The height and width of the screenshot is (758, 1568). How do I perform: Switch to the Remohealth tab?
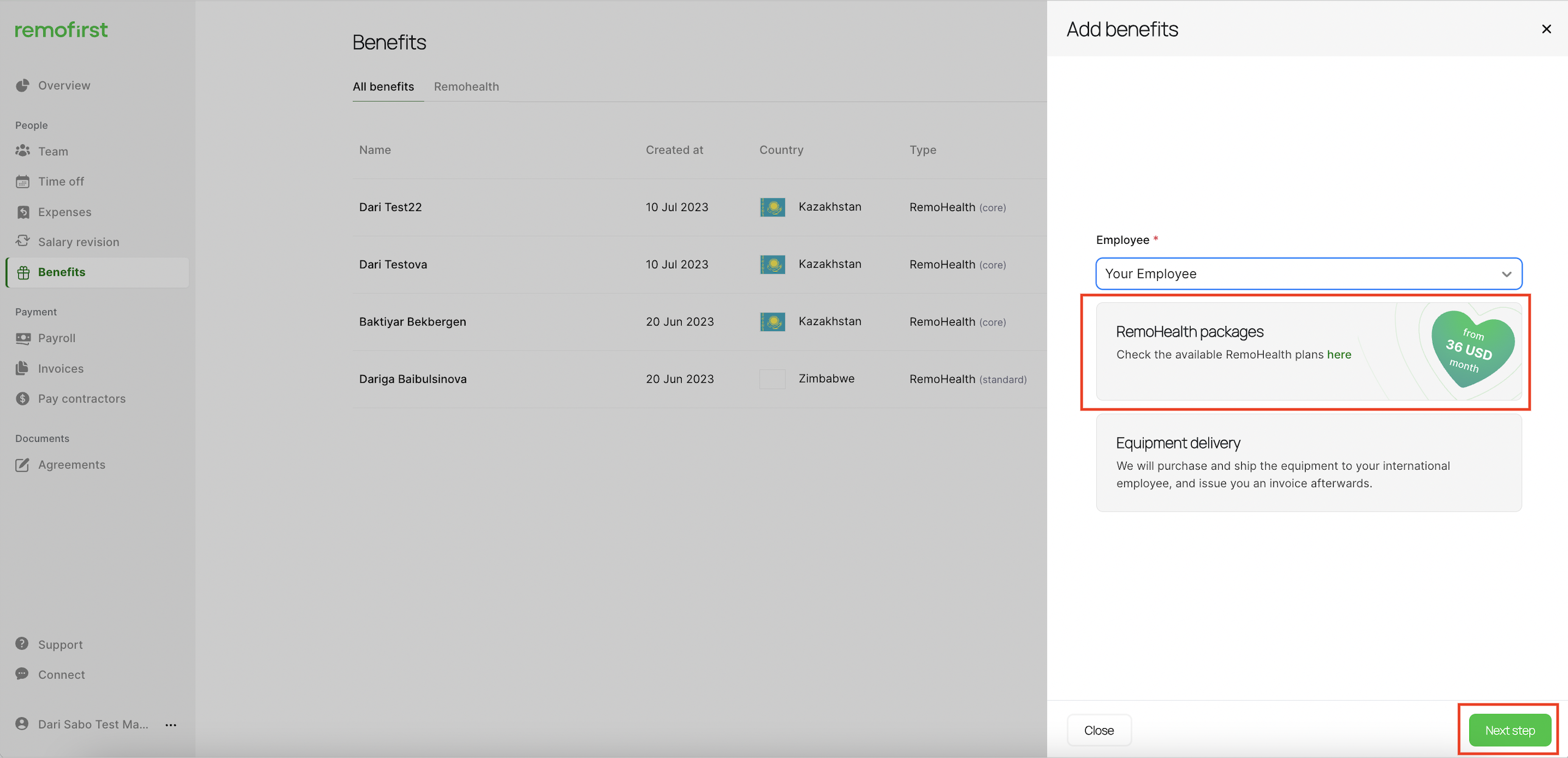pyautogui.click(x=466, y=86)
